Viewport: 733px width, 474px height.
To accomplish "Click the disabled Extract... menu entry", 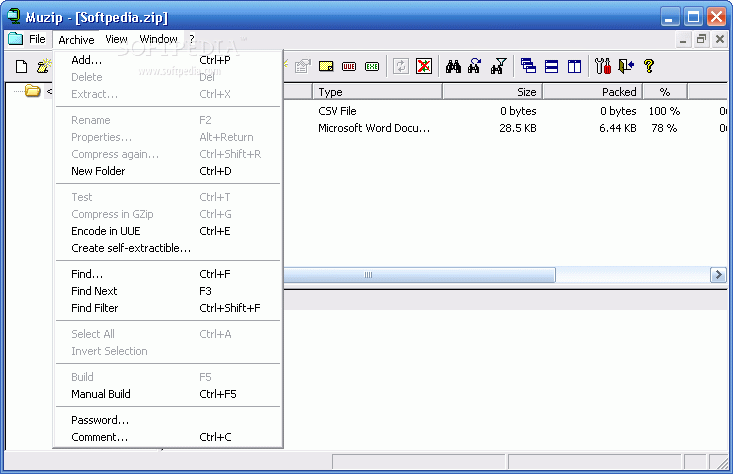I will (x=168, y=94).
